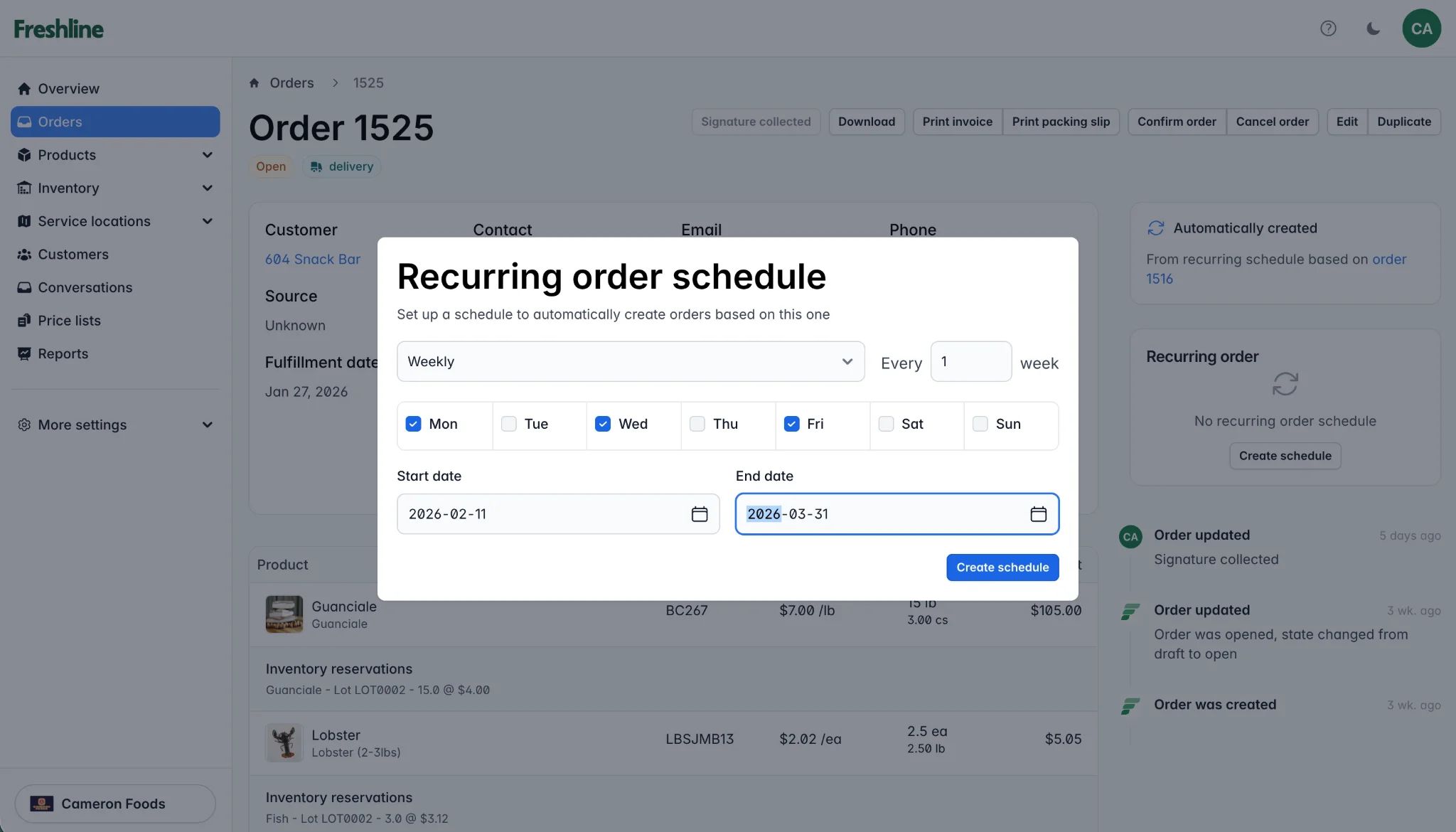Open the start date calendar picker
This screenshot has height=832, width=1456.
point(699,513)
